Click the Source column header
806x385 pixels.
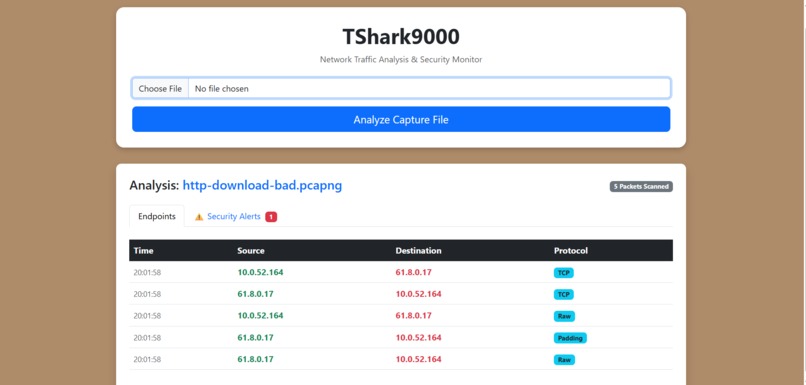(251, 251)
